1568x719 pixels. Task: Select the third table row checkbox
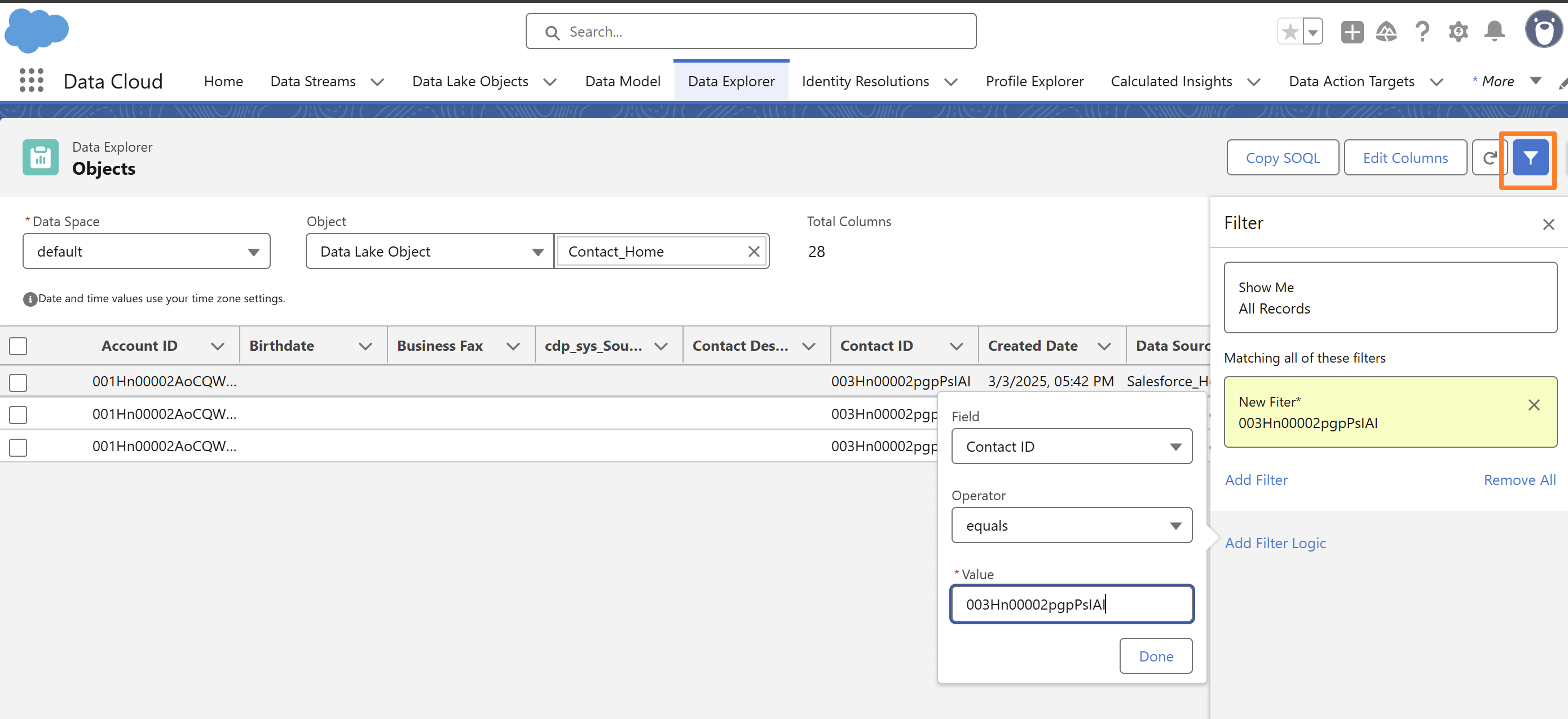(x=18, y=448)
